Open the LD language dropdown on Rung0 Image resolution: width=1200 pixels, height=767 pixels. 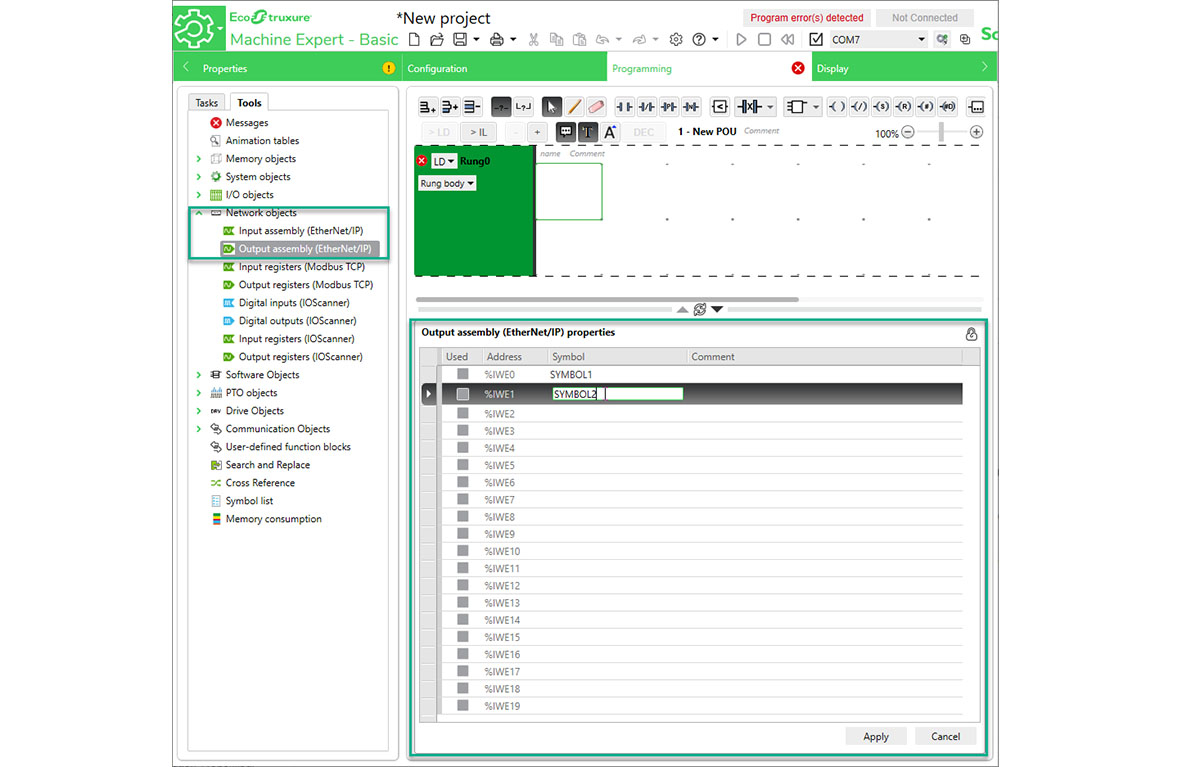pos(444,161)
